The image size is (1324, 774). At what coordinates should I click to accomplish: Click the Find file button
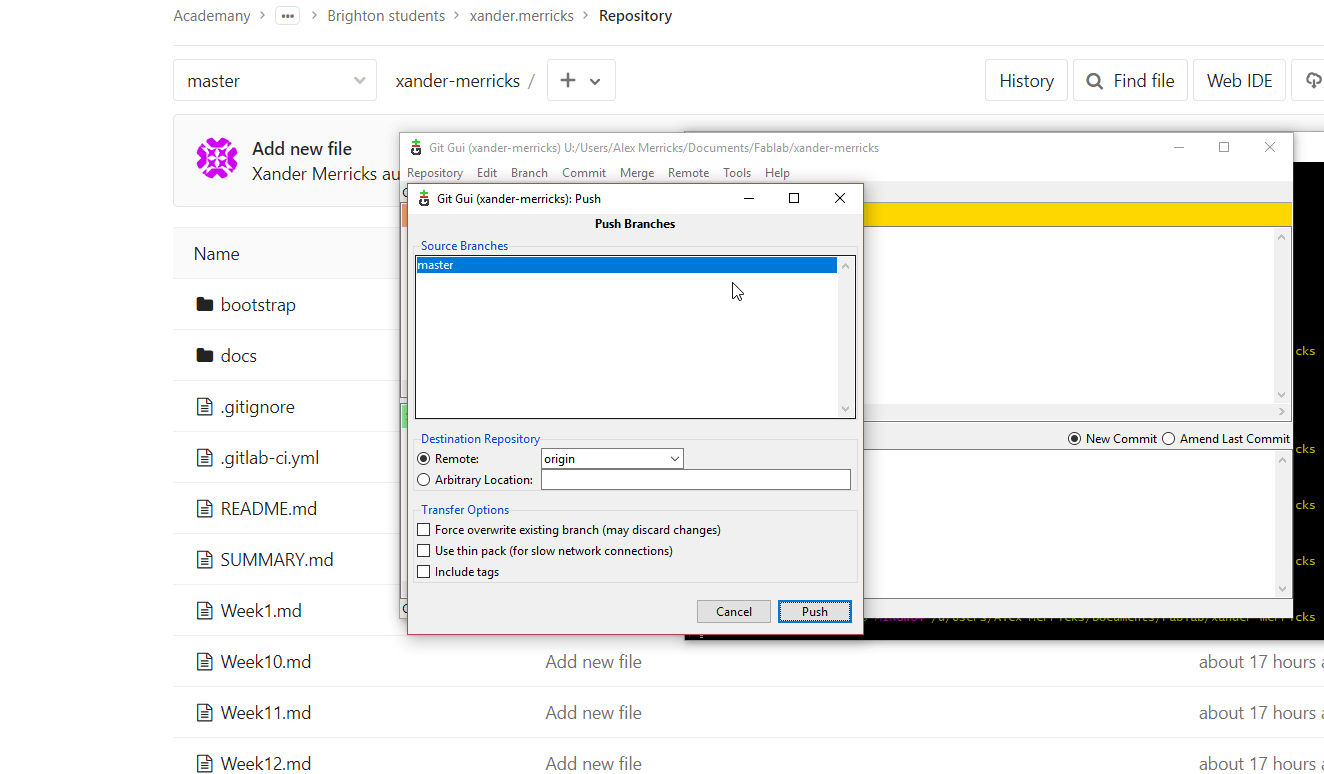(1131, 81)
